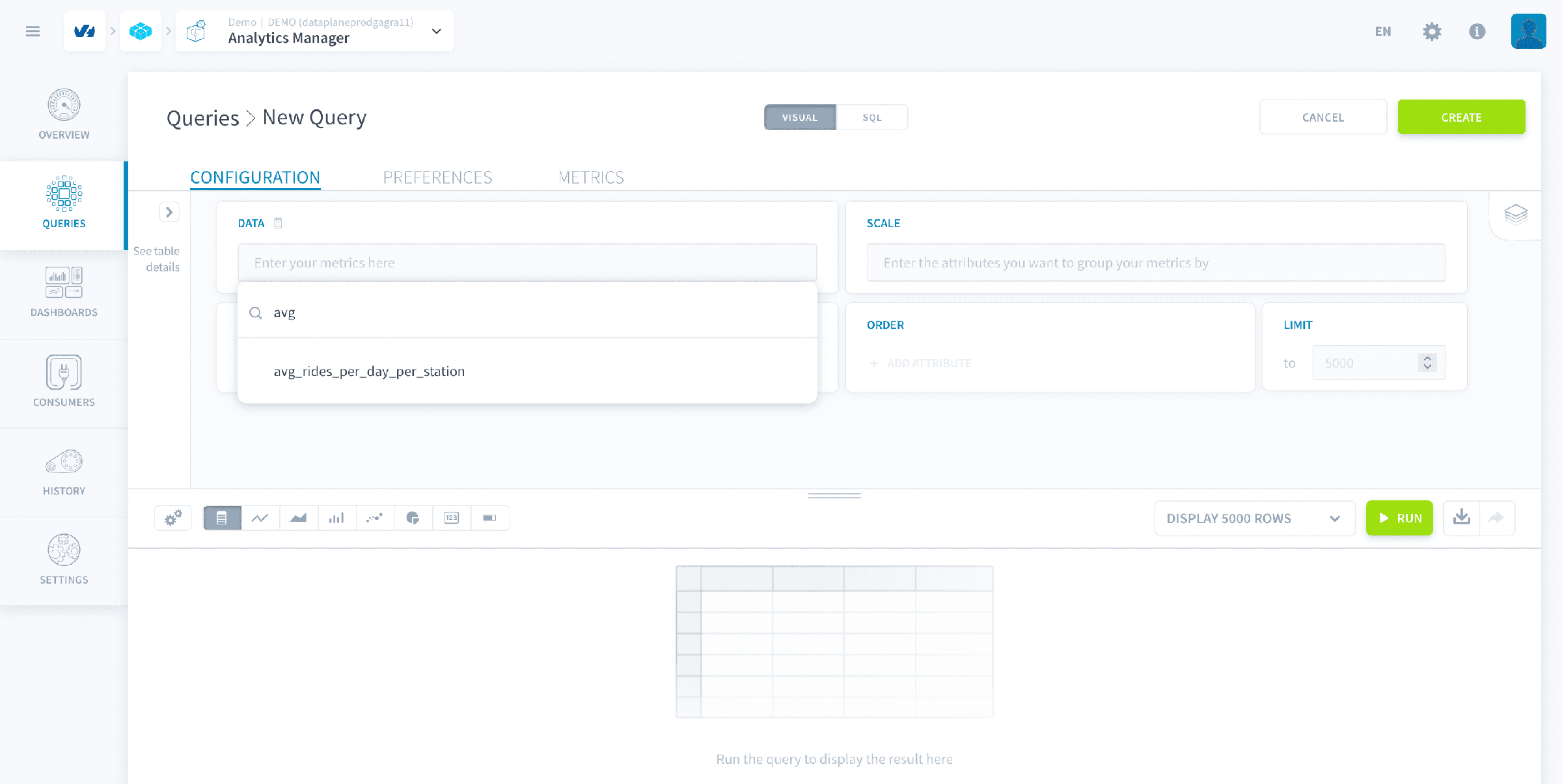Image resolution: width=1562 pixels, height=784 pixels.
Task: Expand the table details panel chevron
Action: pos(169,212)
